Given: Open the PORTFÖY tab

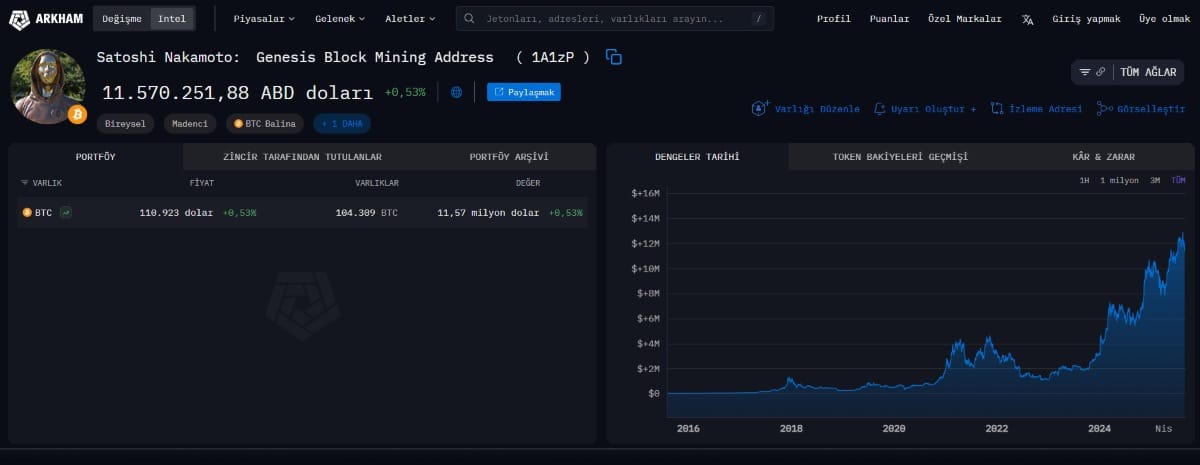Looking at the screenshot, I should 96,157.
